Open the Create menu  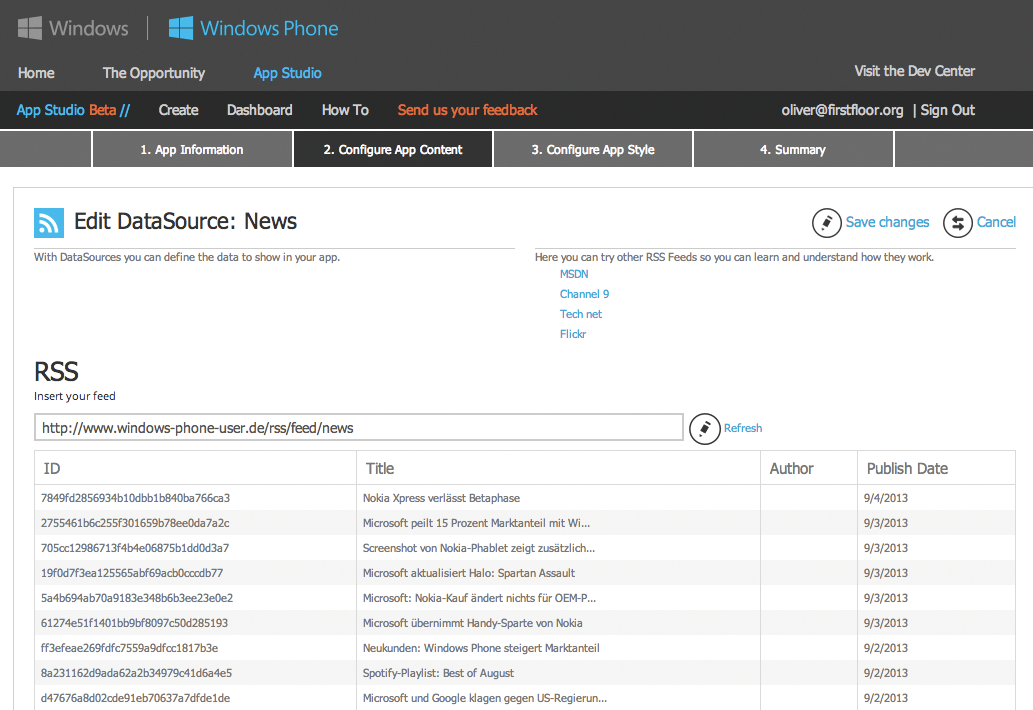click(179, 110)
